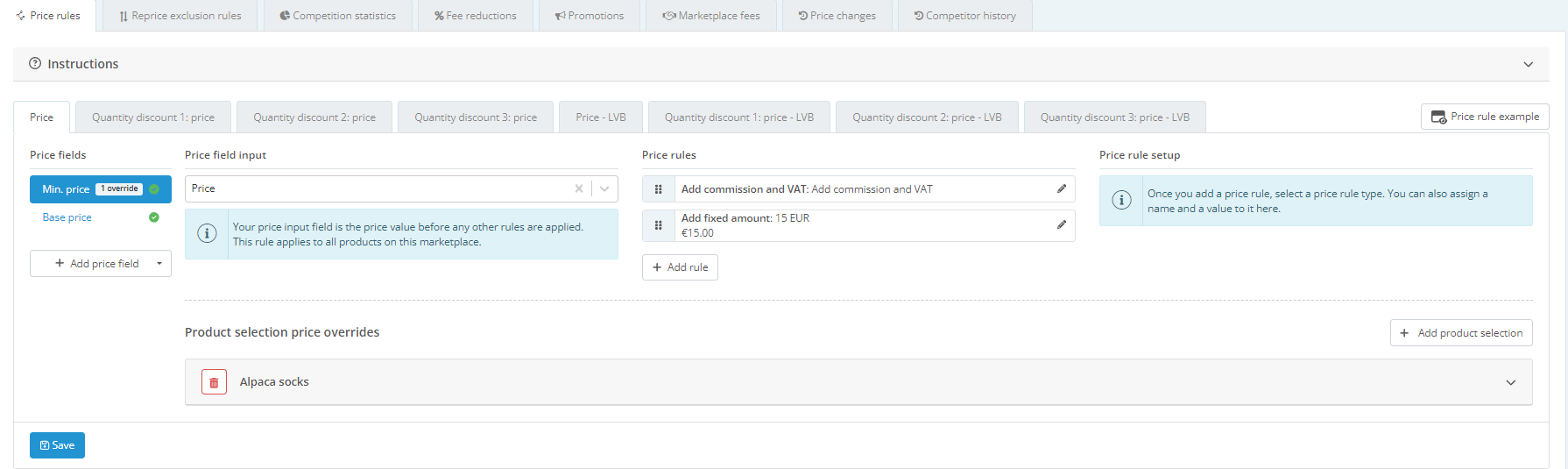
Task: Delete the Alpaca socks override with trash icon
Action: 214,382
